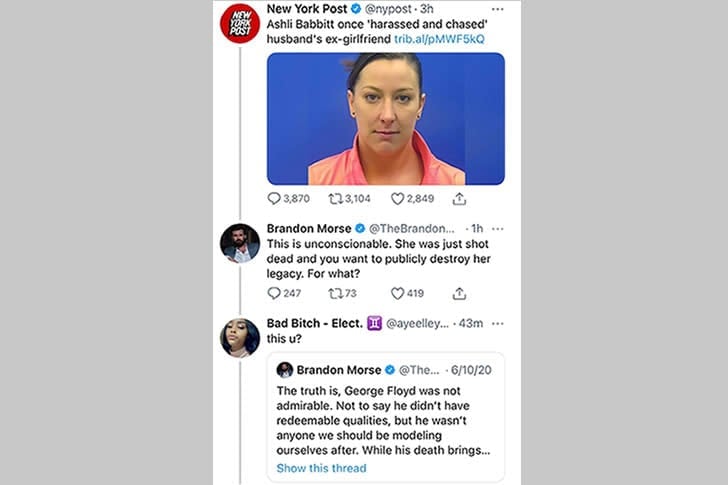Viewport: 728px width, 485px height.
Task: Share Brandon Morse's tweet
Action: click(x=459, y=293)
